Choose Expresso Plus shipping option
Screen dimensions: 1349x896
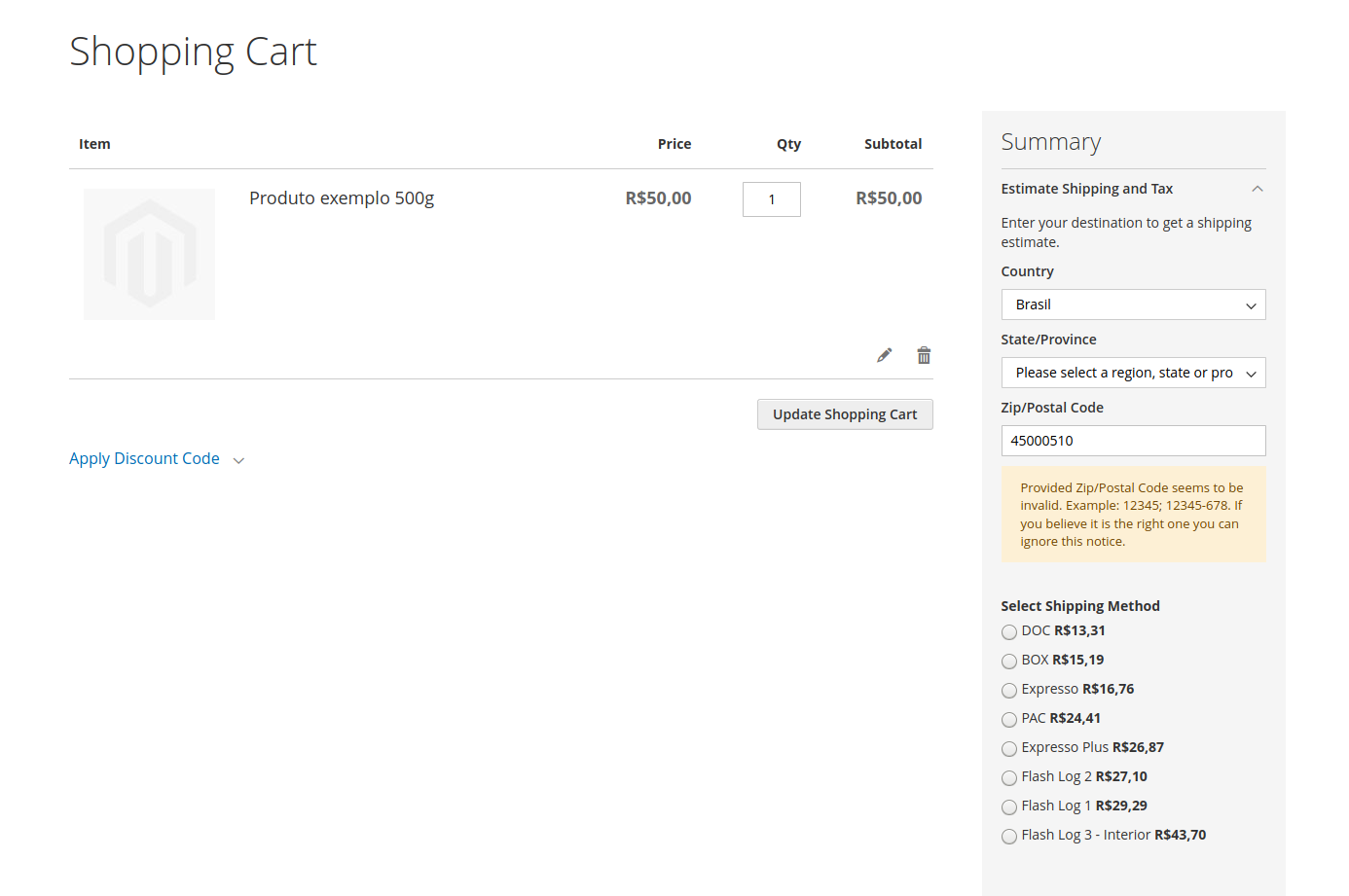click(x=1009, y=749)
